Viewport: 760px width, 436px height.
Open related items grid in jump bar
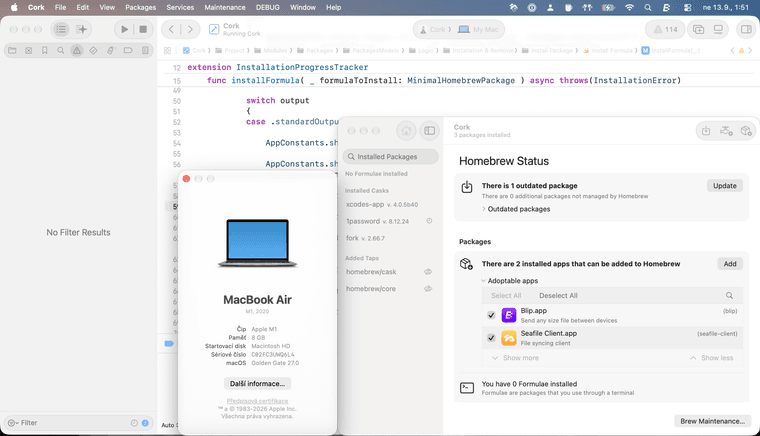[167, 50]
